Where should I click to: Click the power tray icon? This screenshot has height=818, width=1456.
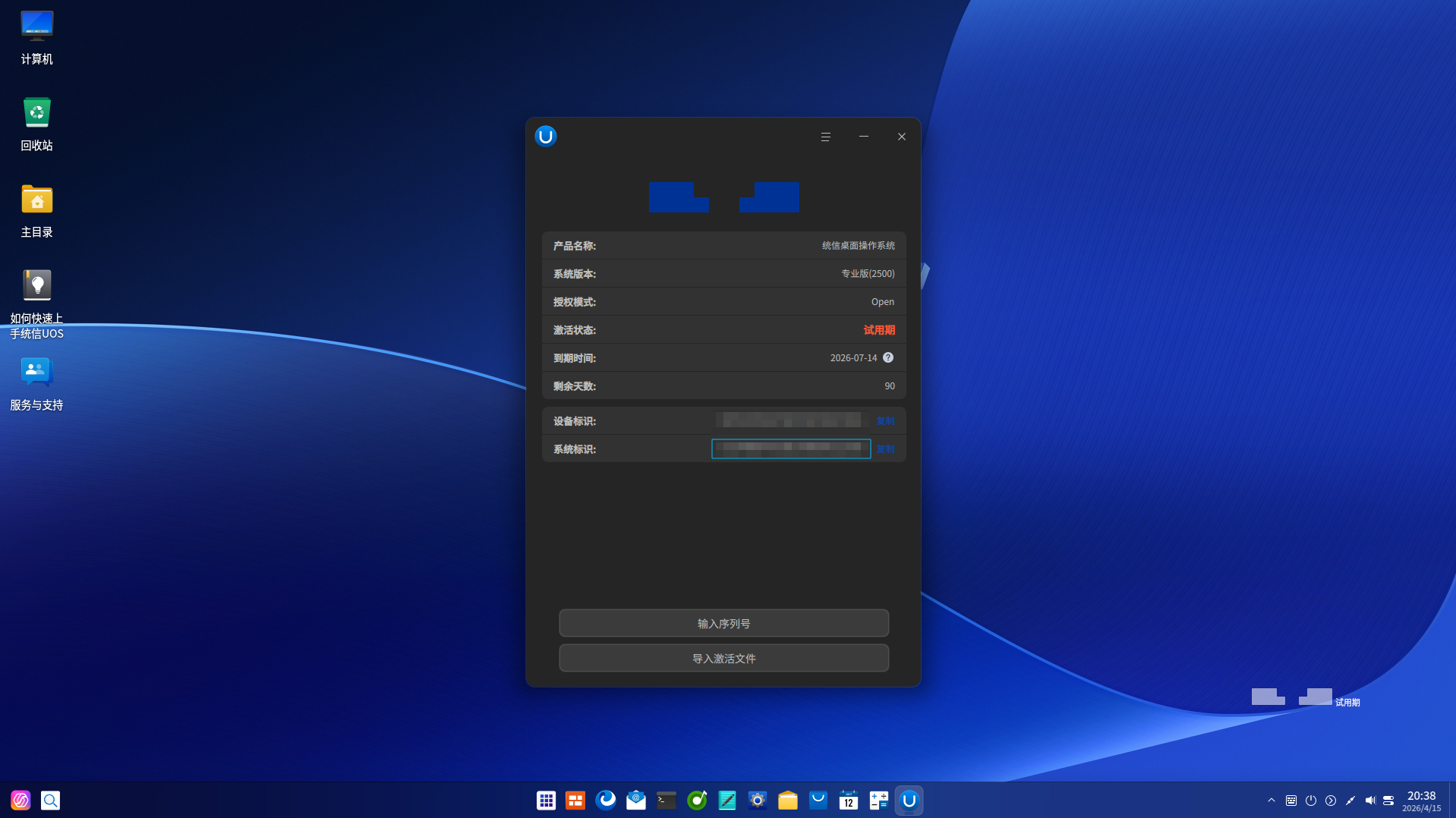(1311, 800)
